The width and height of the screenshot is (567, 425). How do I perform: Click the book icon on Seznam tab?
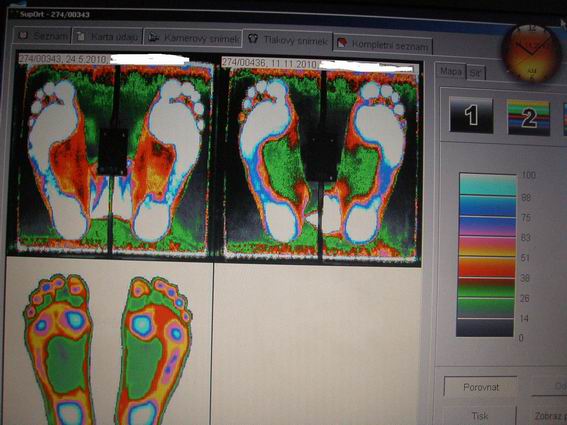24,35
